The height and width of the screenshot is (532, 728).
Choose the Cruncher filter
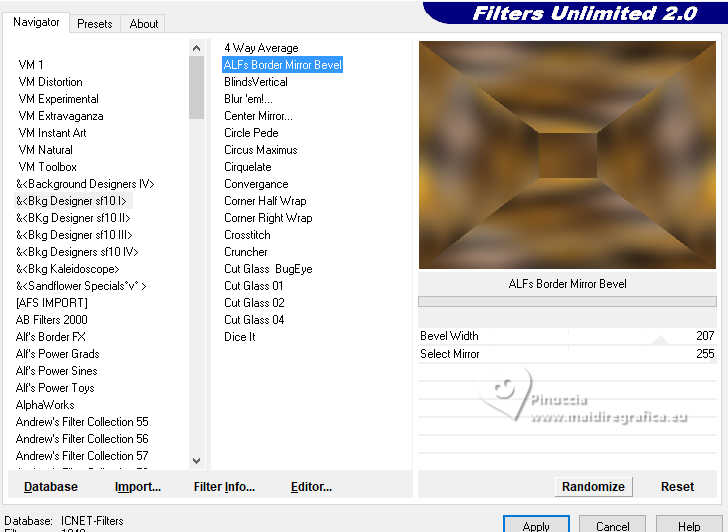pyautogui.click(x=246, y=252)
